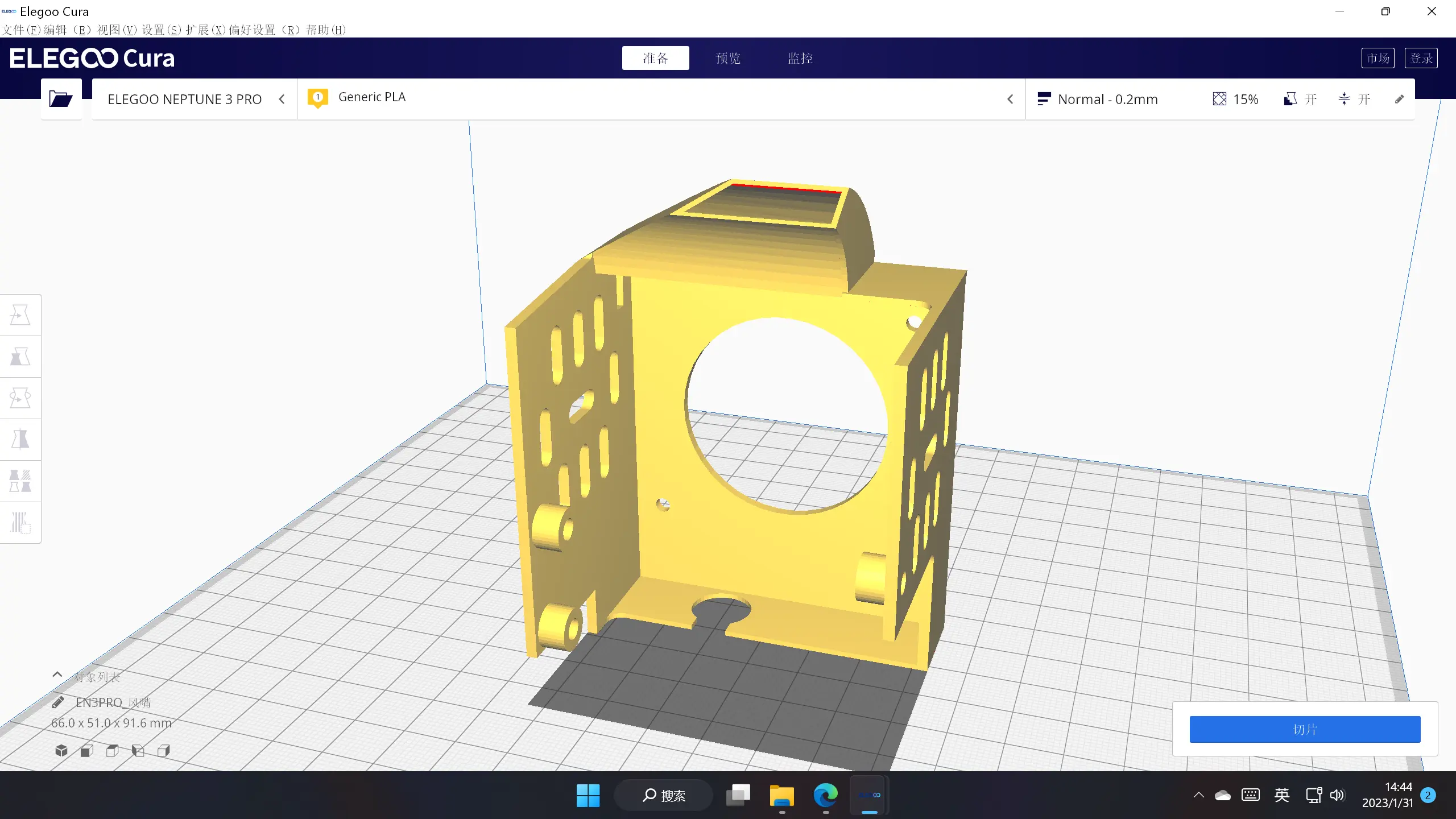The width and height of the screenshot is (1456, 819).
Task: Open the 市场 marketplace button
Action: [x=1378, y=58]
